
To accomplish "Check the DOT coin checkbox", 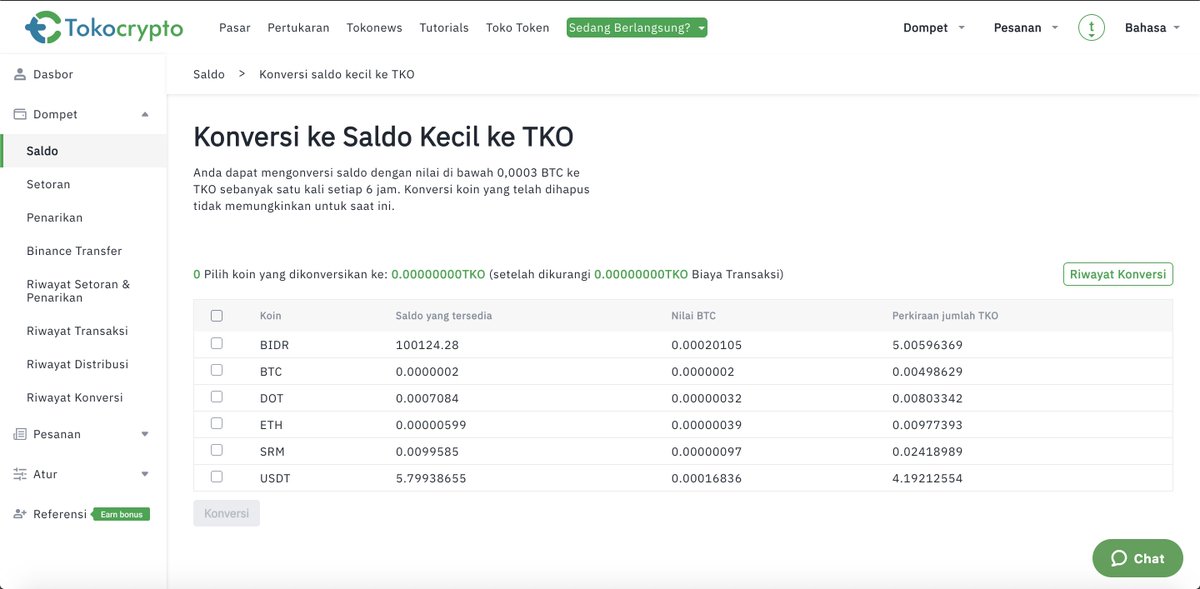I will 217,397.
